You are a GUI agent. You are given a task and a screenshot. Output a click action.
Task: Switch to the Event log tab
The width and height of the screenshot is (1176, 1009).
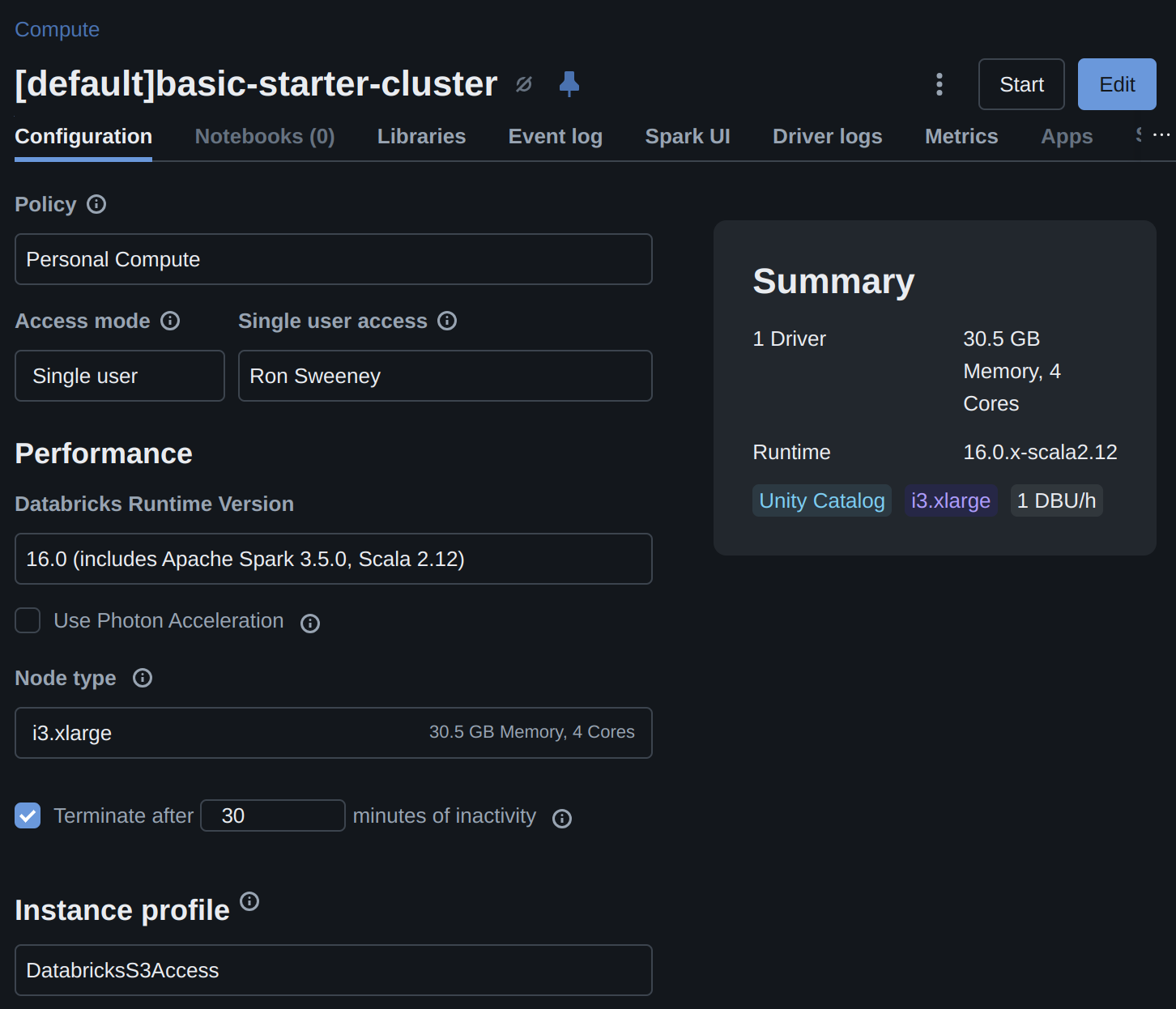[x=555, y=136]
